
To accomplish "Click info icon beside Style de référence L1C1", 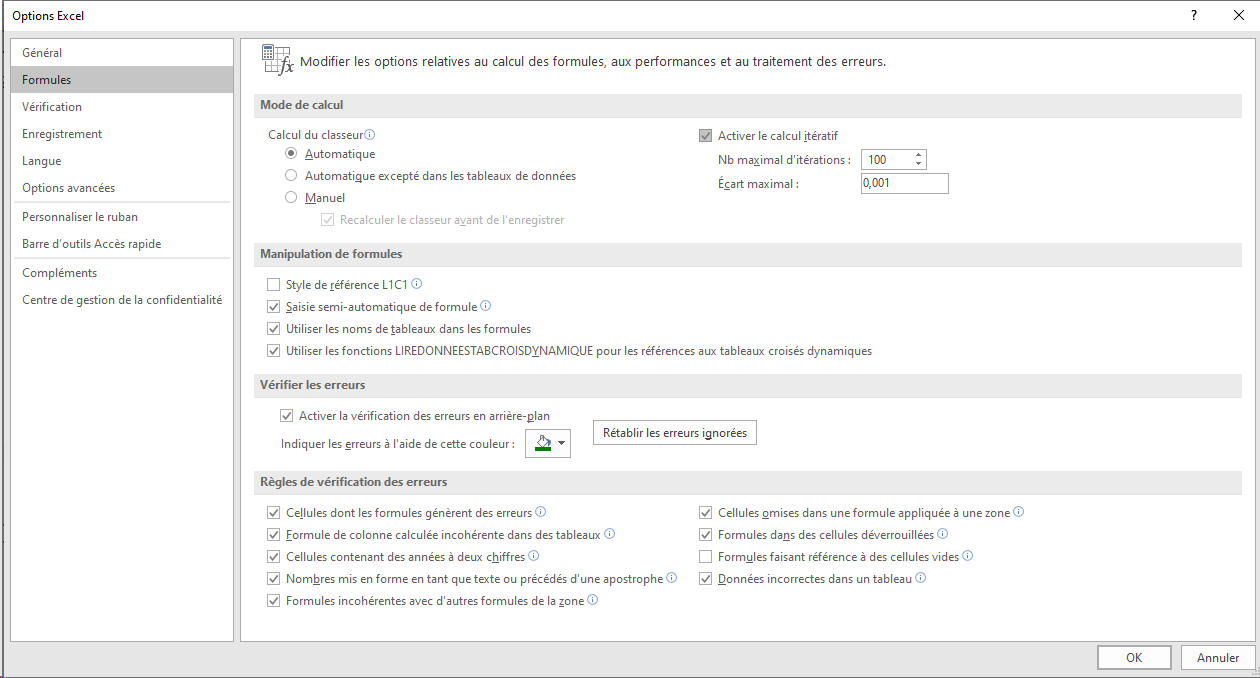I will (417, 284).
